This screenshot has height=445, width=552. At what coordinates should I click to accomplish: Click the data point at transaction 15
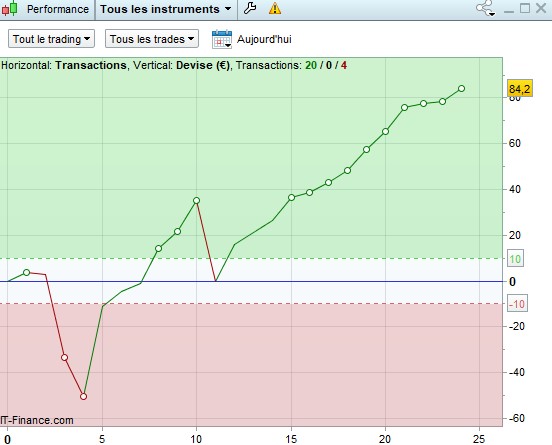291,198
